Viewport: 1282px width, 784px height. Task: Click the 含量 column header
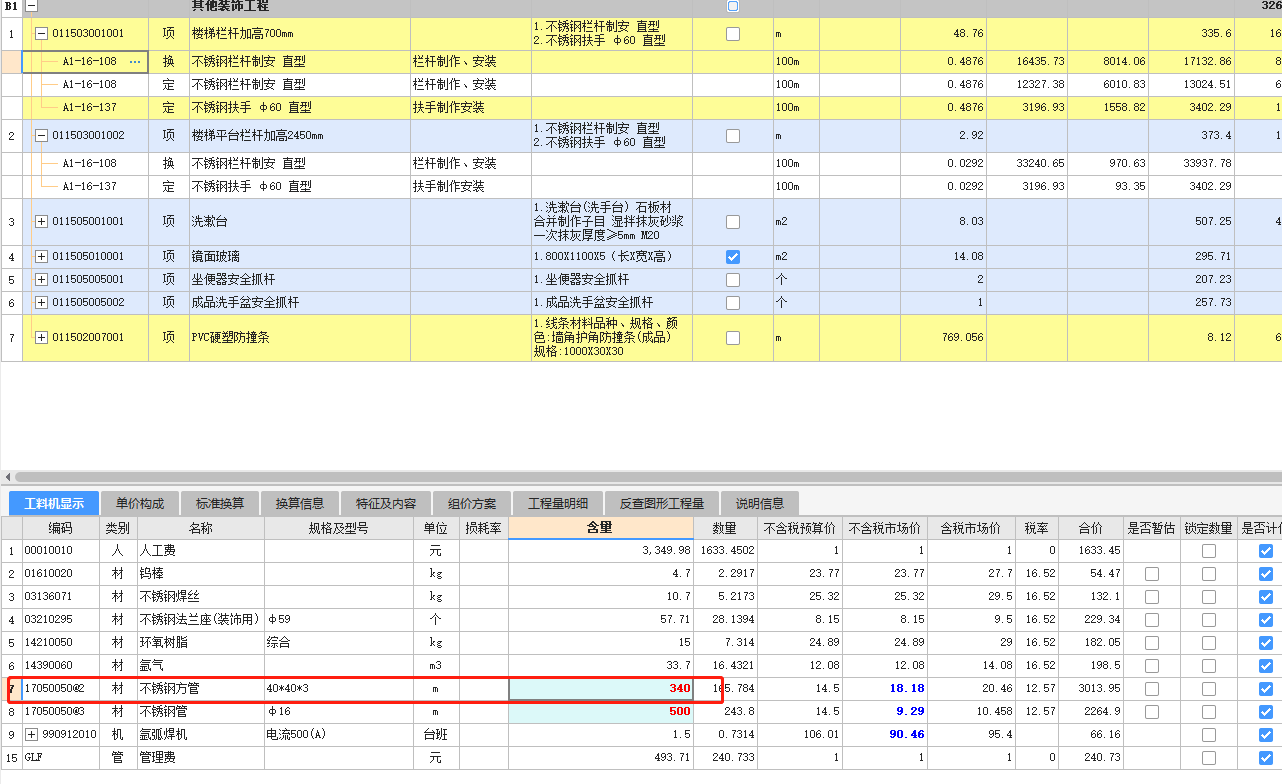pyautogui.click(x=600, y=528)
